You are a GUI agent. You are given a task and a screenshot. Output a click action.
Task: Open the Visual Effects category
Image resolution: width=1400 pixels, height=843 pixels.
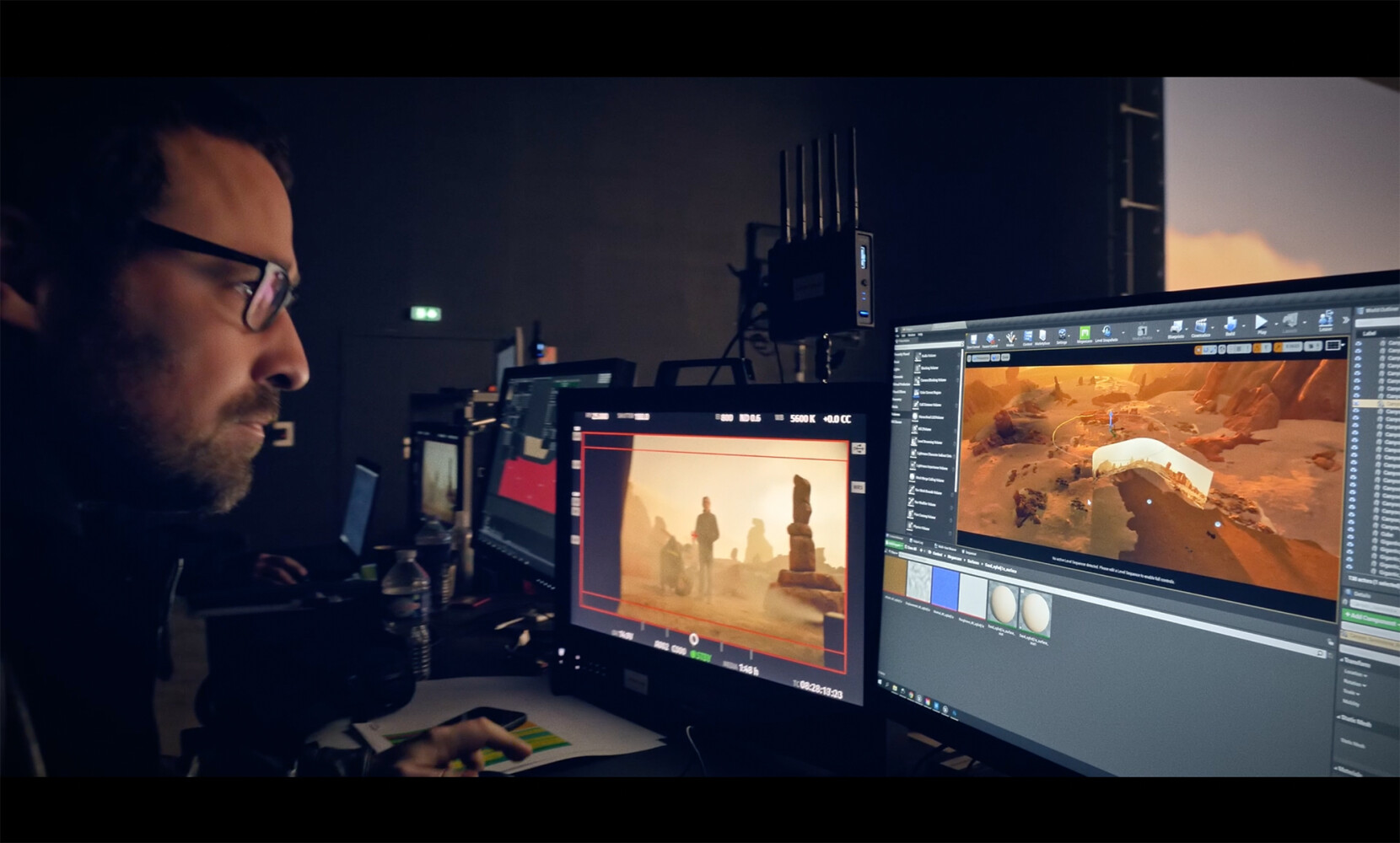point(900,392)
